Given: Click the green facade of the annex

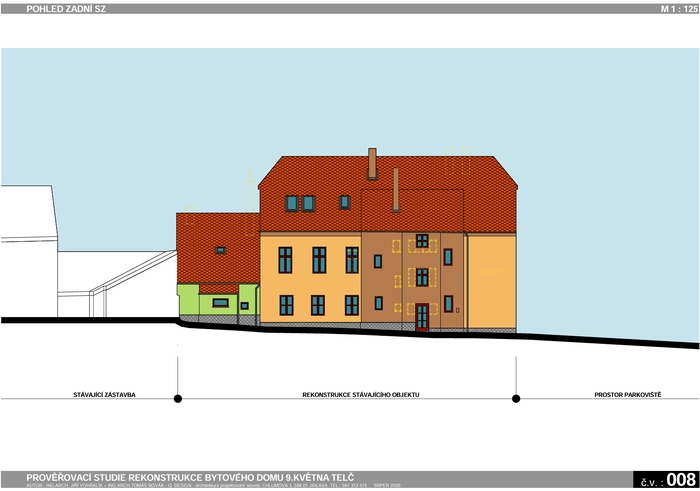Looking at the screenshot, I should pyautogui.click(x=192, y=300).
